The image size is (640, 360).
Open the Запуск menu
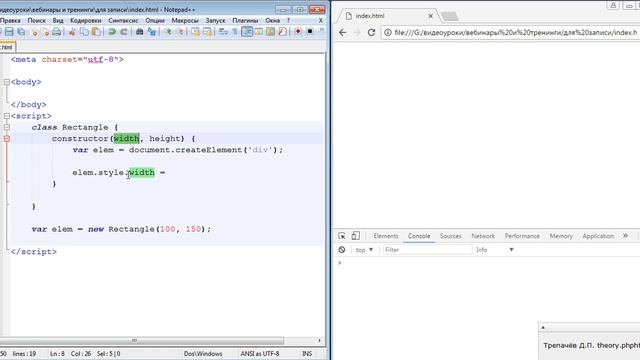click(216, 20)
